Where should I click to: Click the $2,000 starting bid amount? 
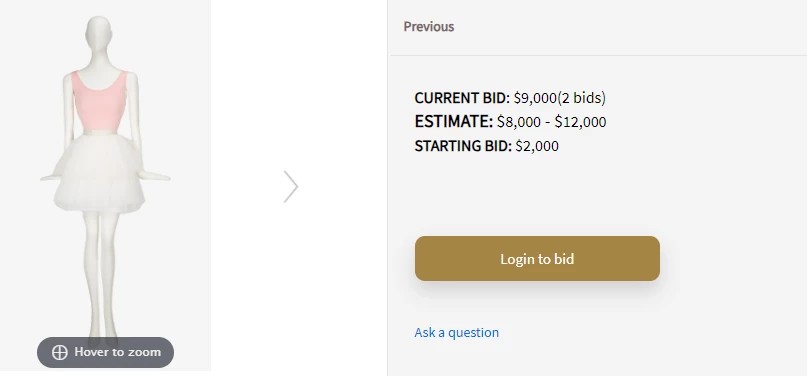(537, 146)
